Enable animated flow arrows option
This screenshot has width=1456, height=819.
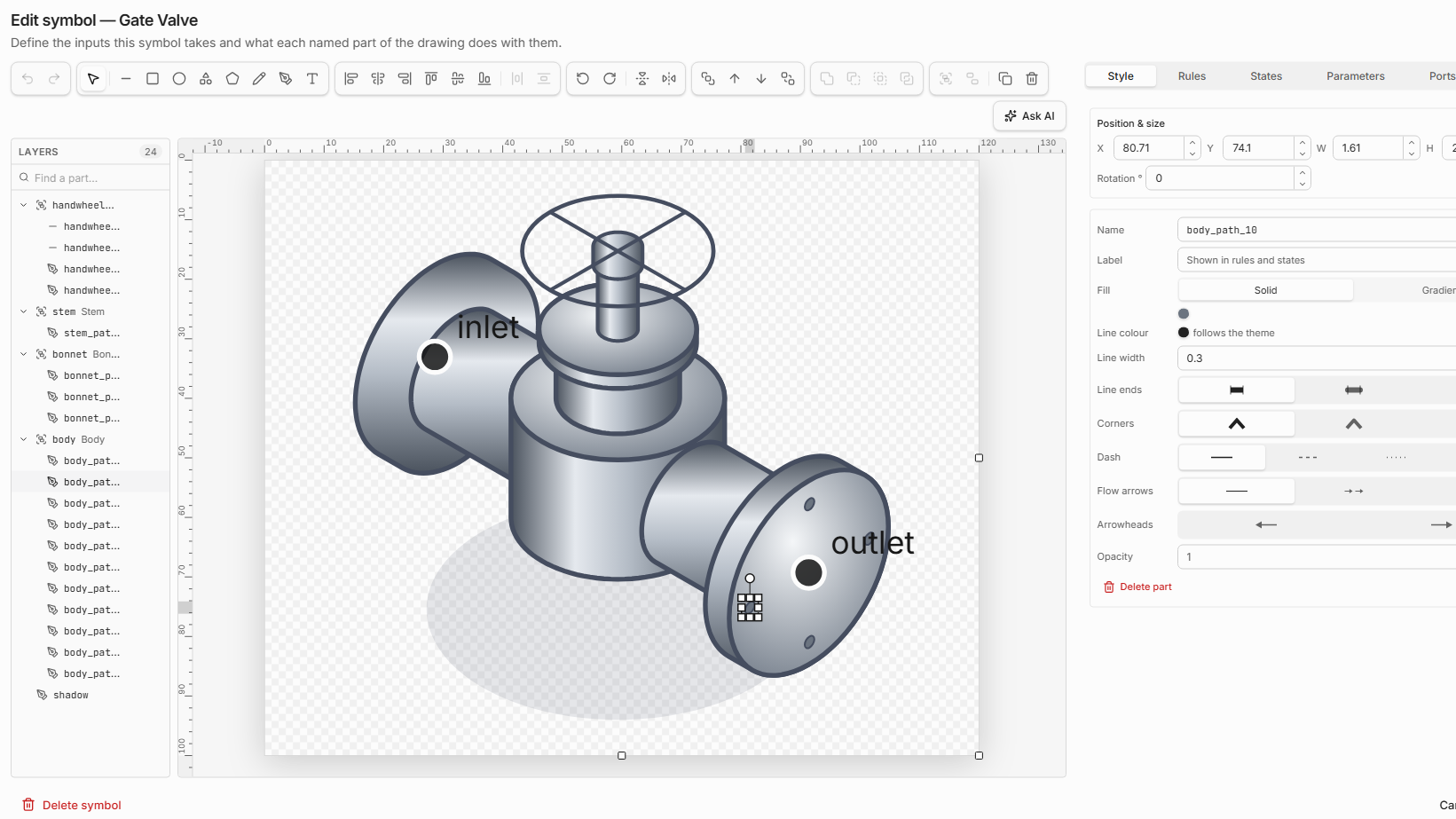click(x=1353, y=491)
